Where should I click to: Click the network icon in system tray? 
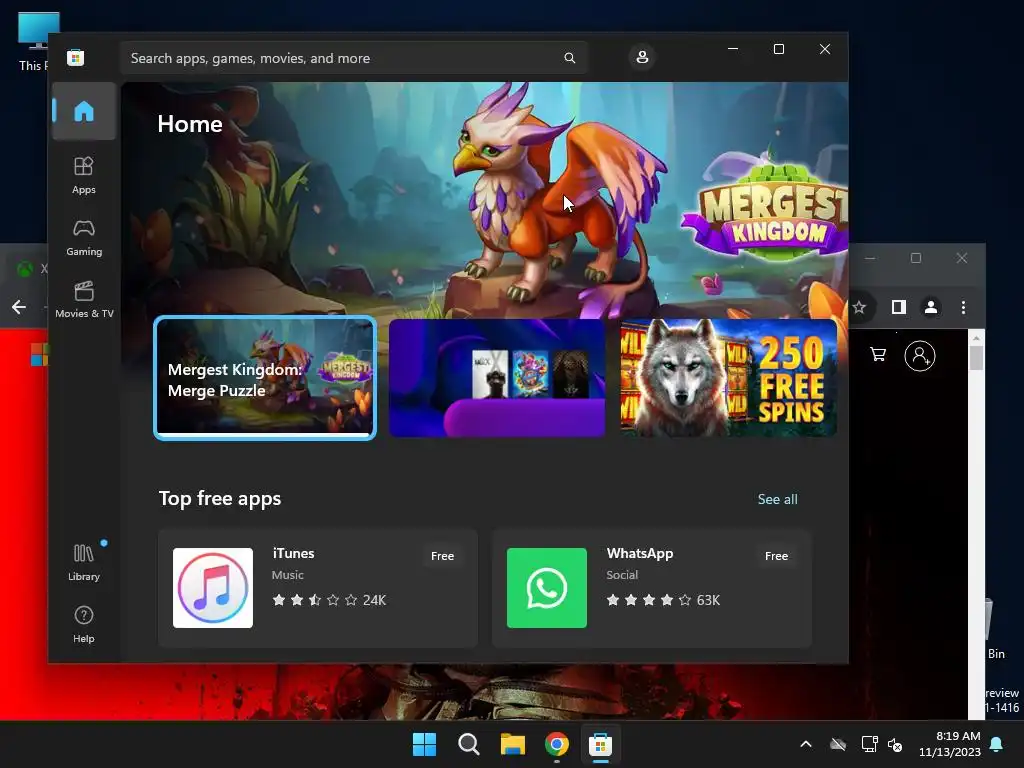(869, 744)
